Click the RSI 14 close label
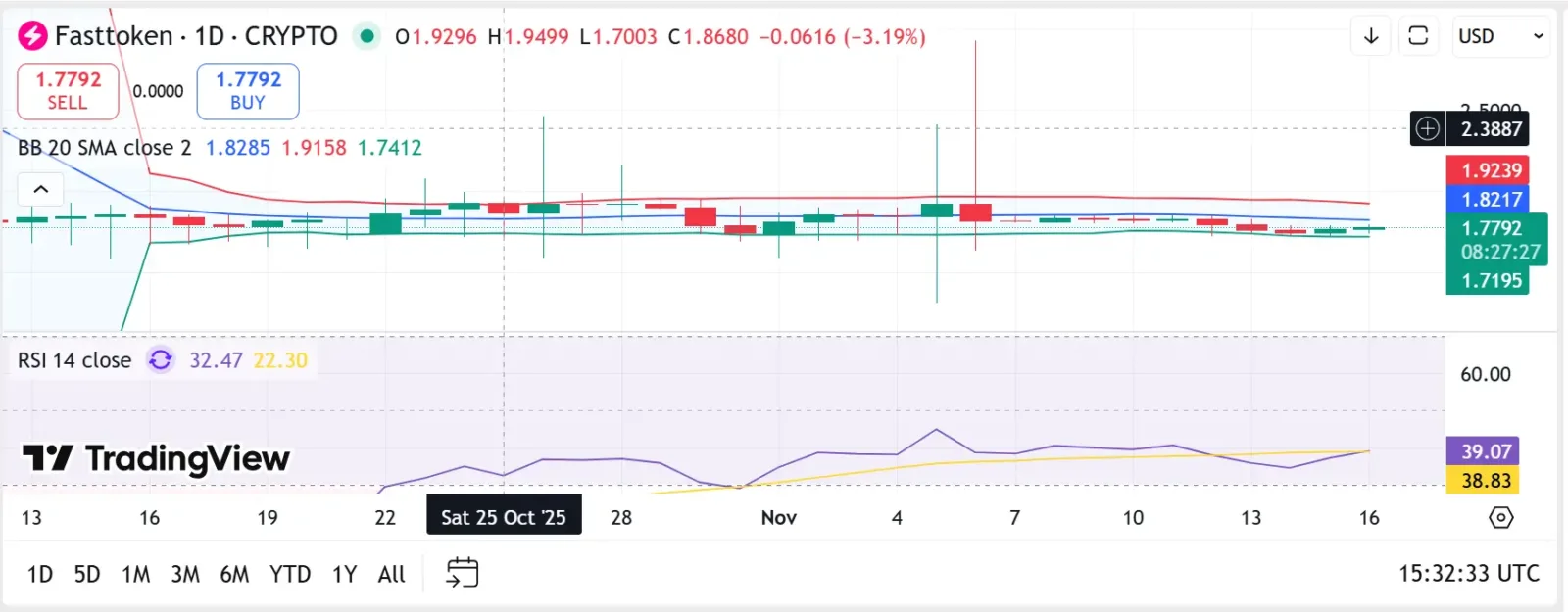 pos(74,360)
